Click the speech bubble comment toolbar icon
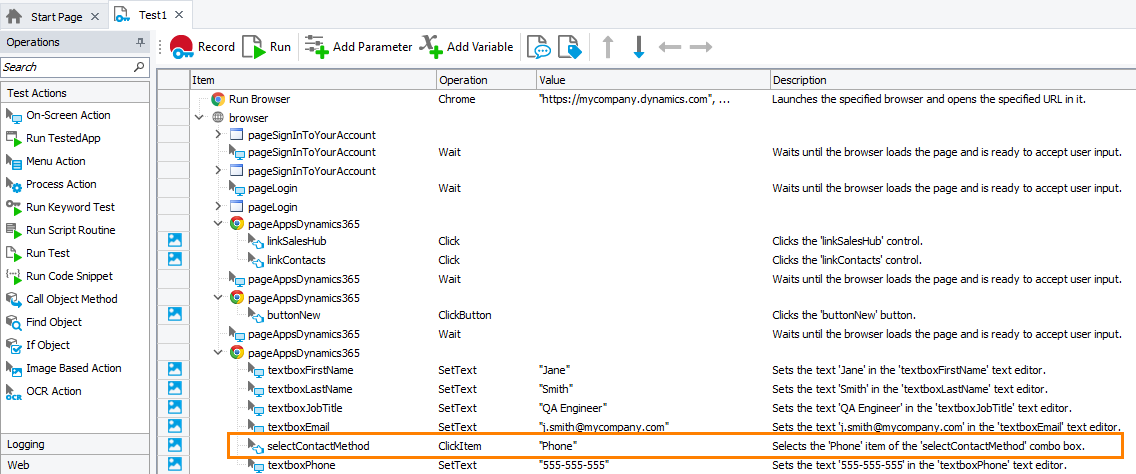1136x474 pixels. coord(539,47)
